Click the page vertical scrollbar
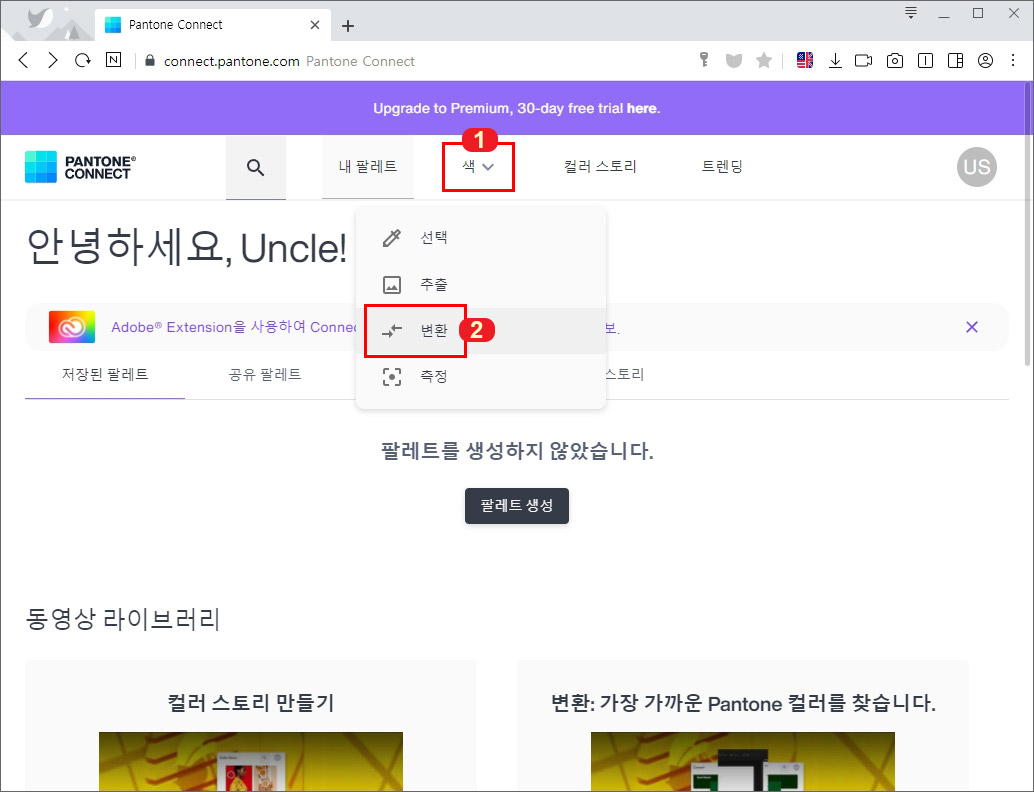 [1027, 224]
